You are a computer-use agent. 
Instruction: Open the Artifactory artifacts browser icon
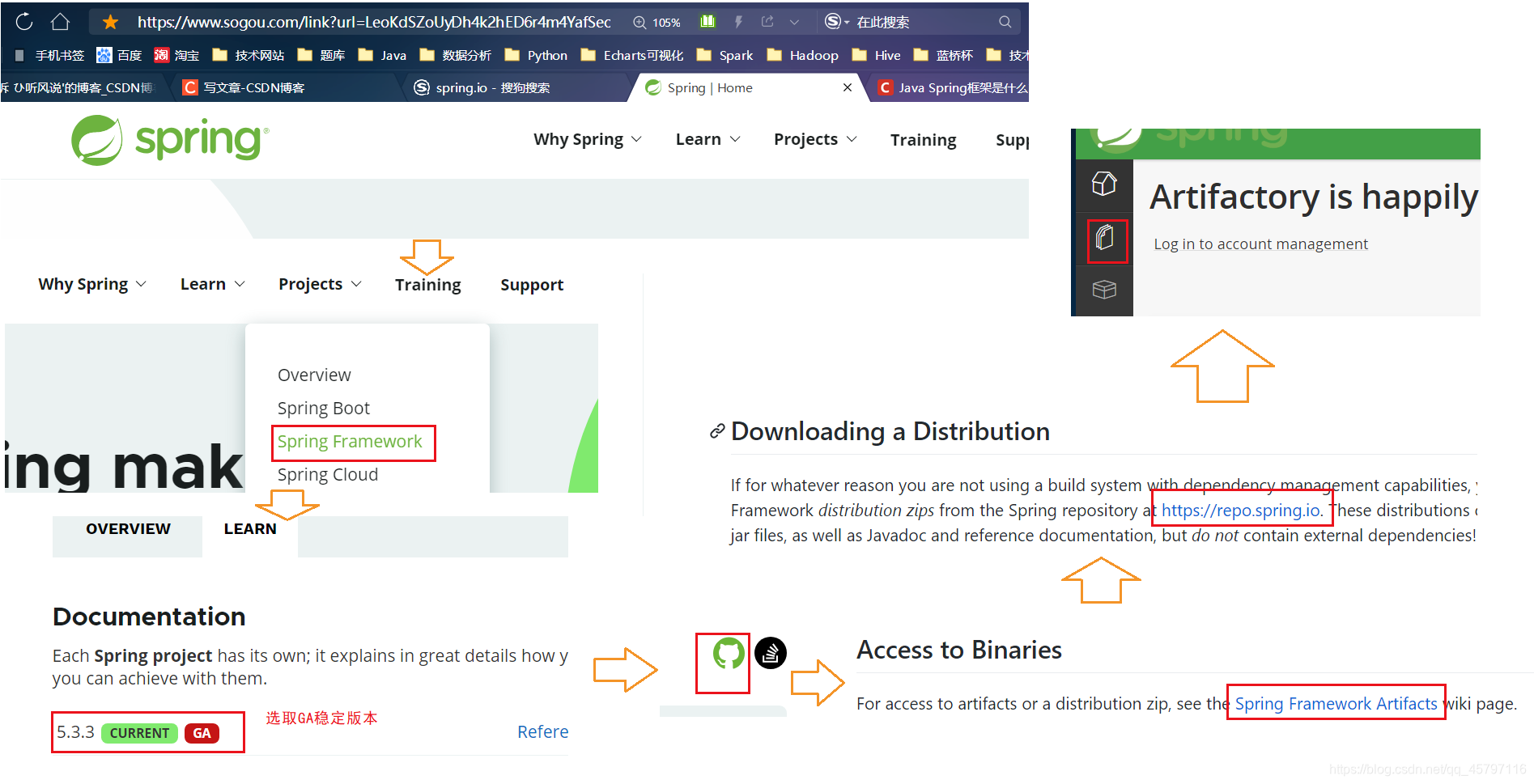(1105, 238)
